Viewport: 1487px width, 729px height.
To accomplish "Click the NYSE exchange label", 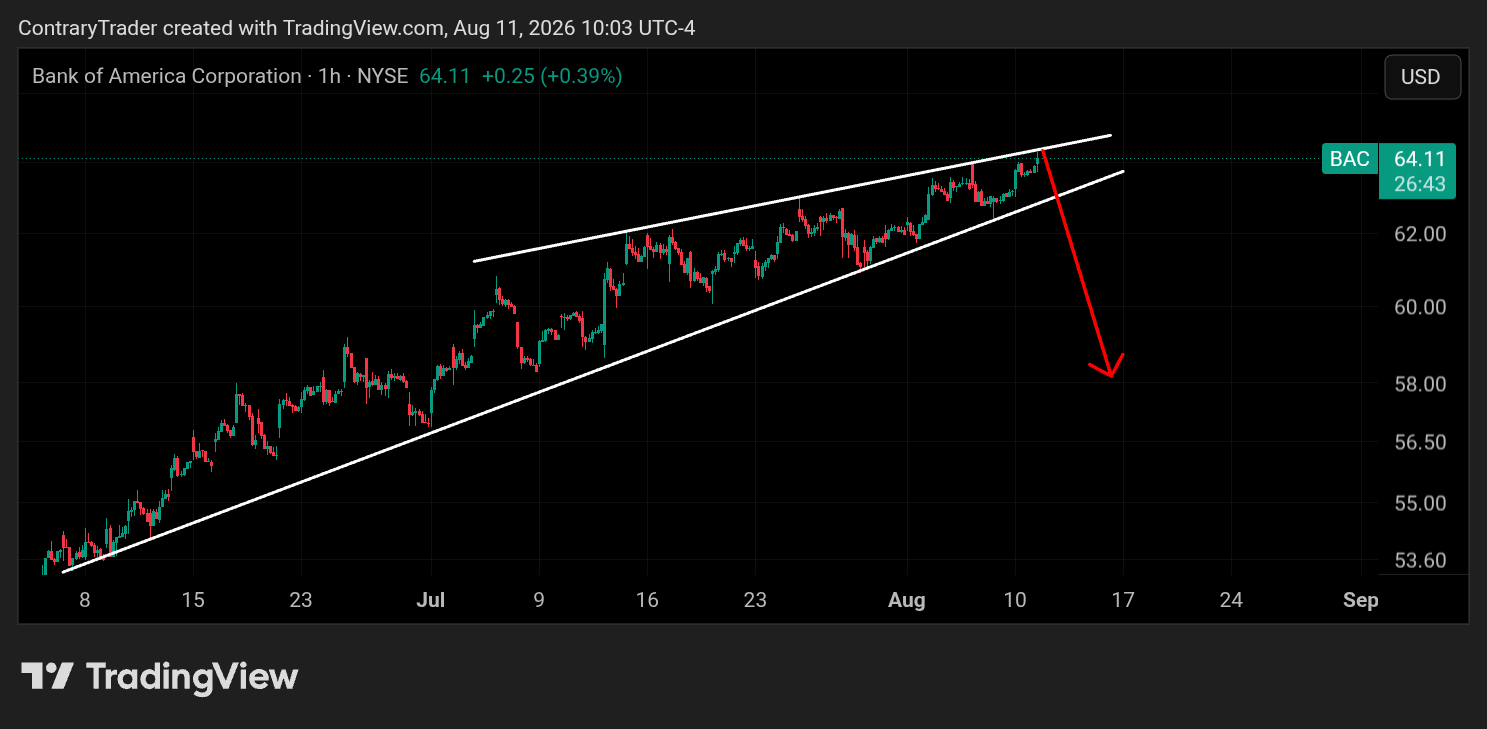I will click(383, 76).
